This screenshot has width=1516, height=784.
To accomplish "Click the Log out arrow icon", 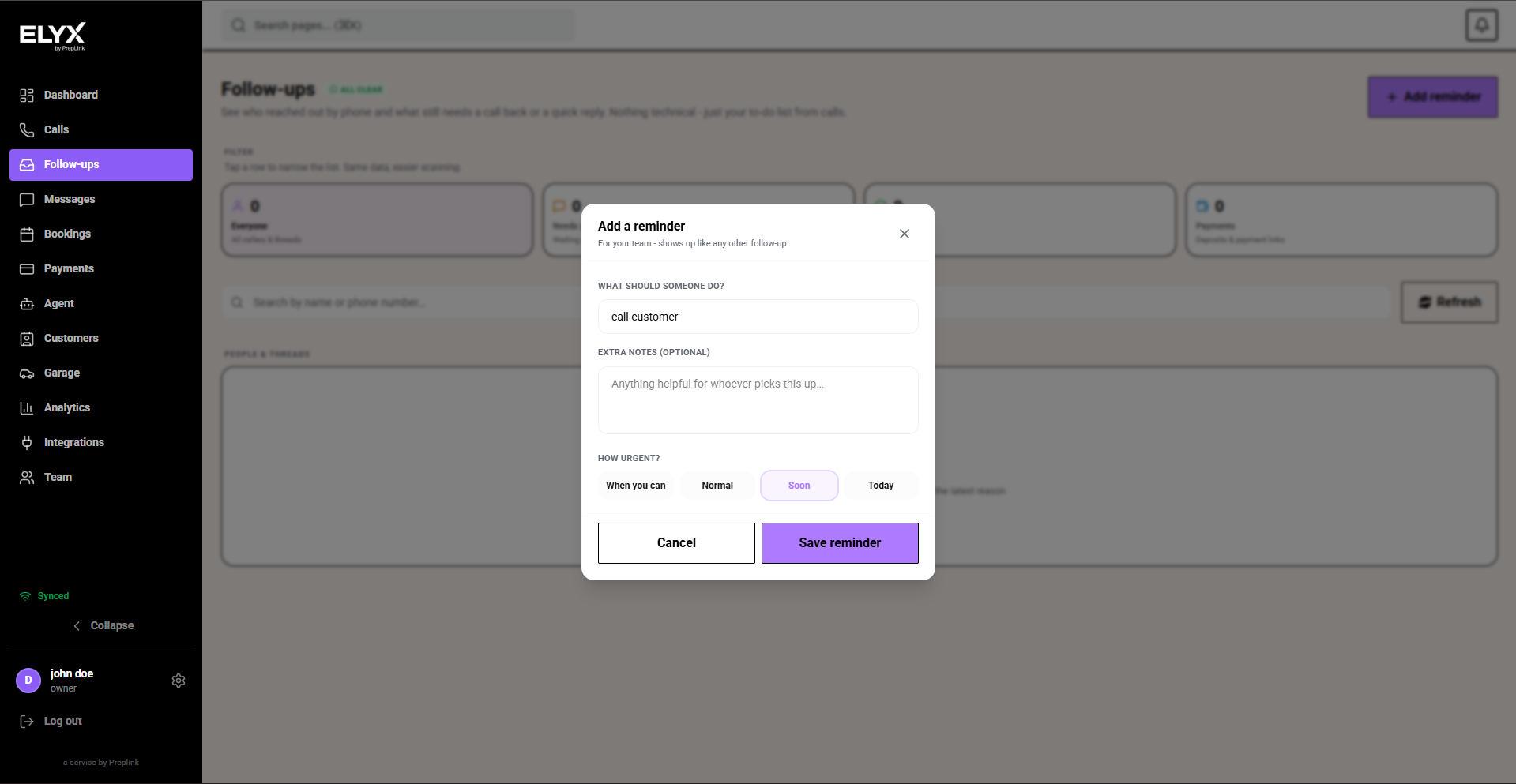I will [27, 722].
